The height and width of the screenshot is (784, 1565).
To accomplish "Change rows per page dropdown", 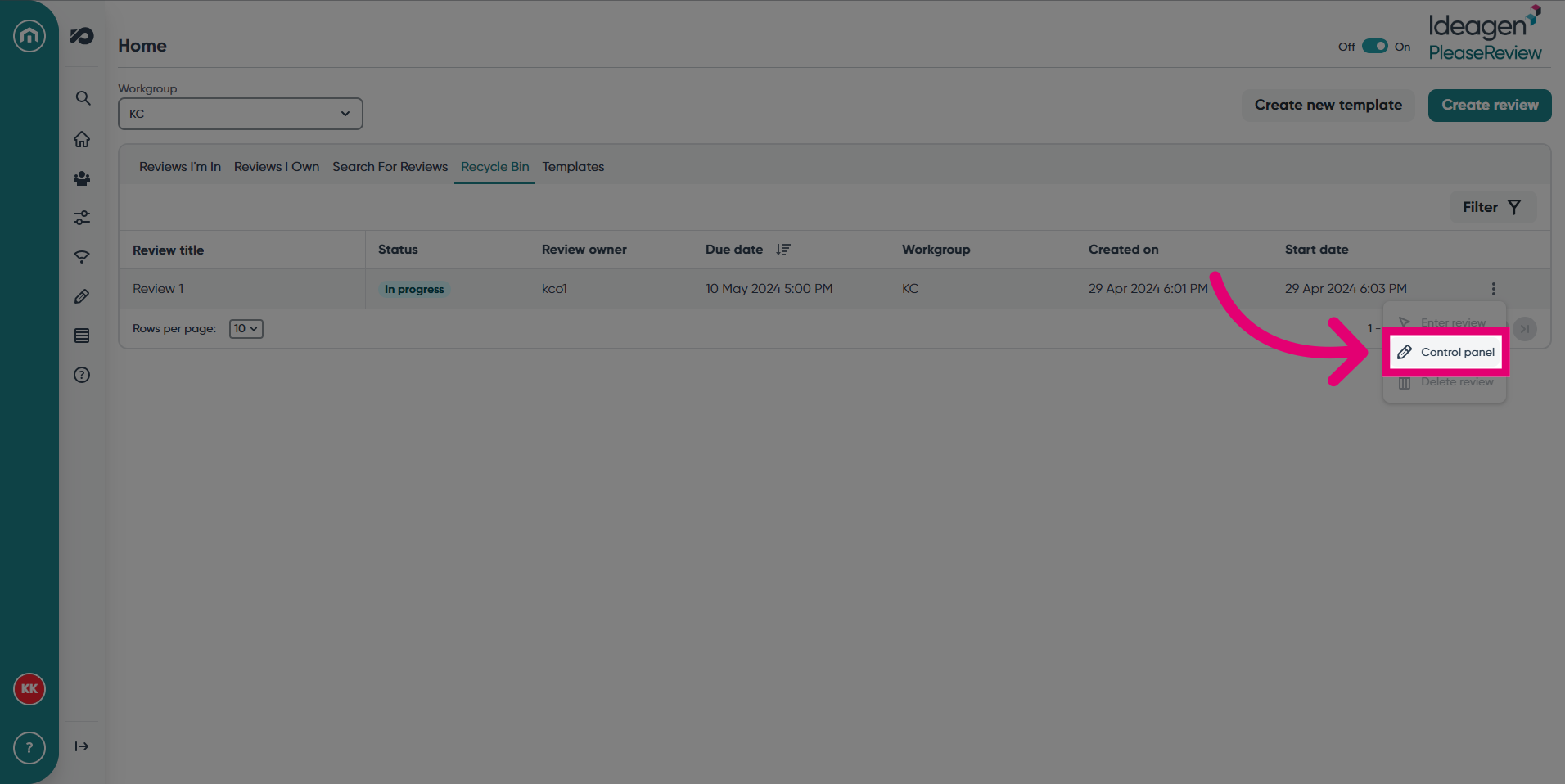I will pos(246,329).
